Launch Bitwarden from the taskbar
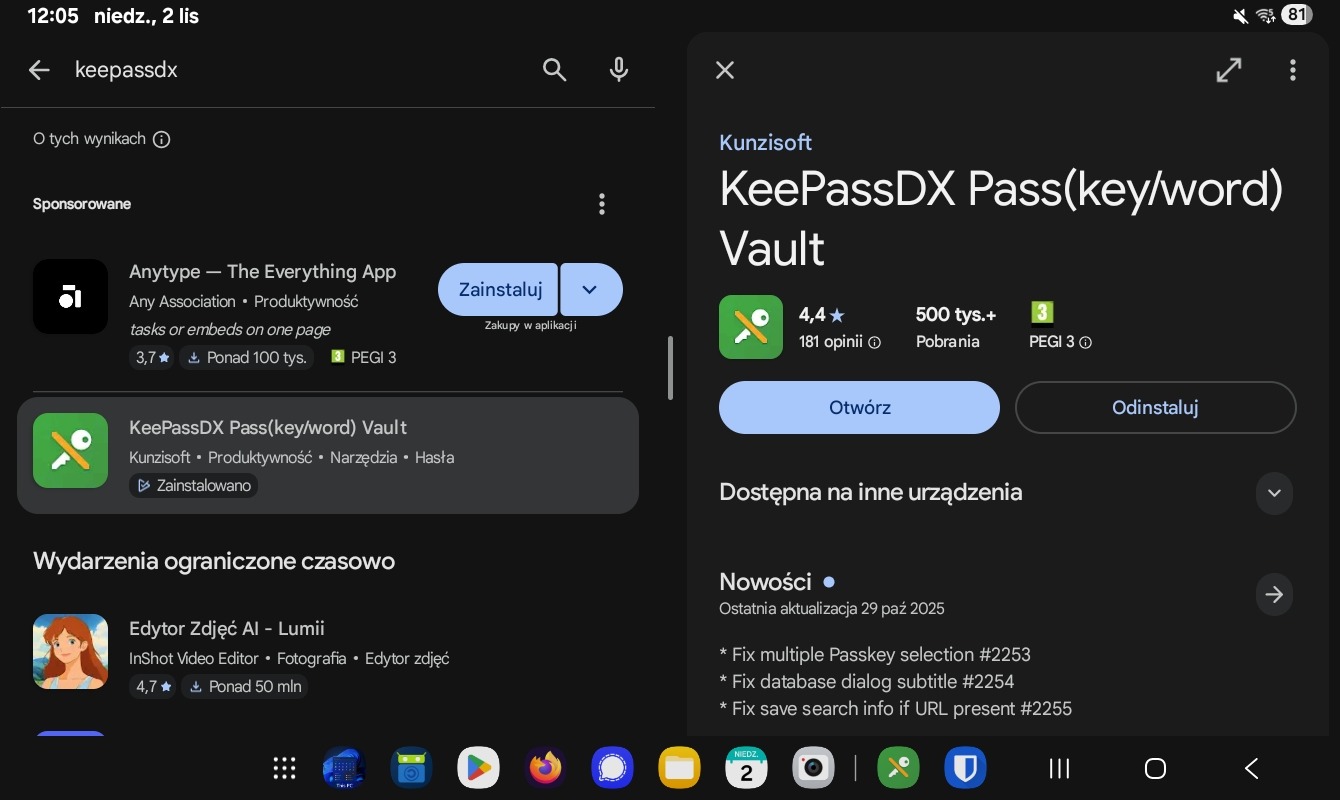The width and height of the screenshot is (1340, 800). (x=965, y=768)
